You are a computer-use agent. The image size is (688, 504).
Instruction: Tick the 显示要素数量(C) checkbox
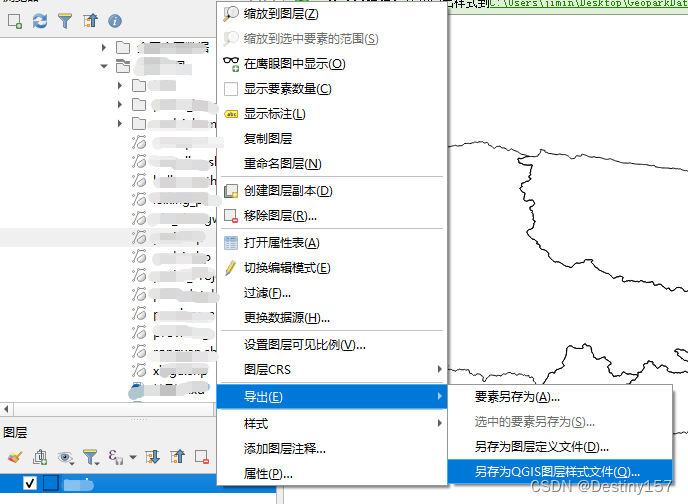pos(231,89)
